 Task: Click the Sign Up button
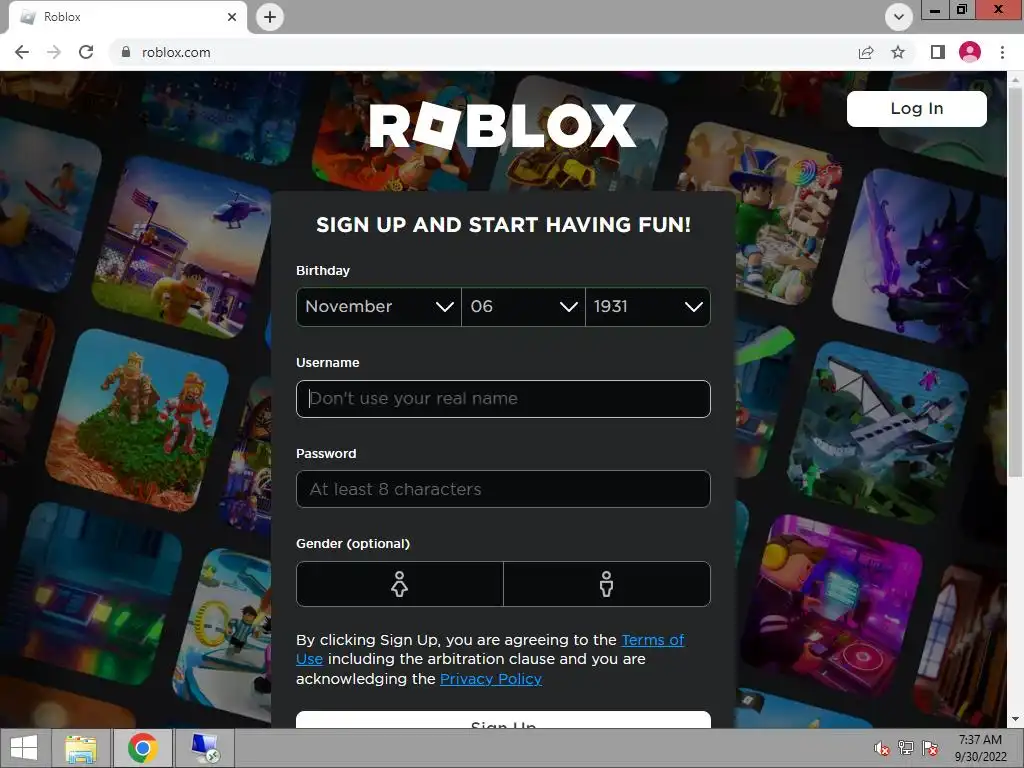pyautogui.click(x=503, y=720)
